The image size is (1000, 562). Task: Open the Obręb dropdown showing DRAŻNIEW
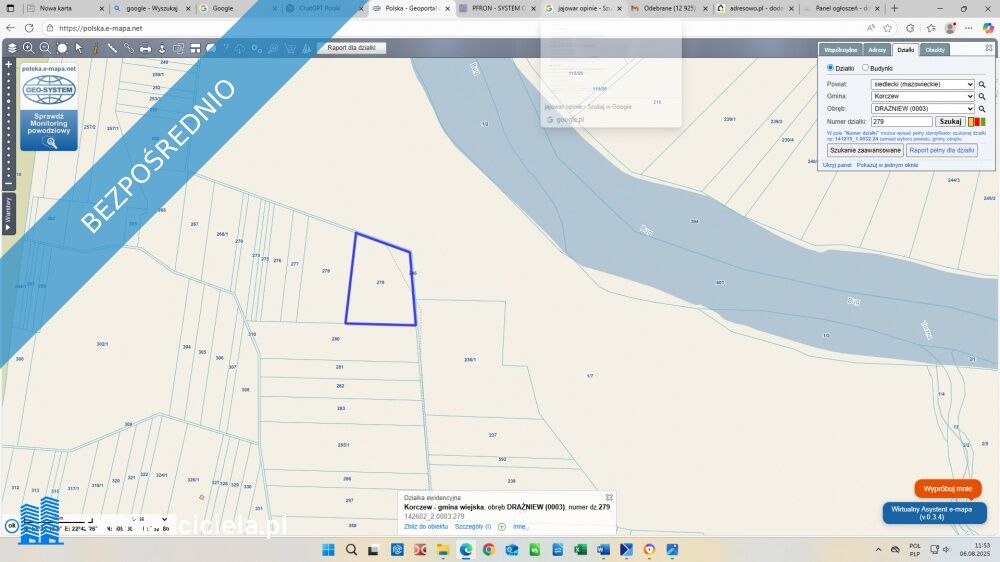coord(922,109)
